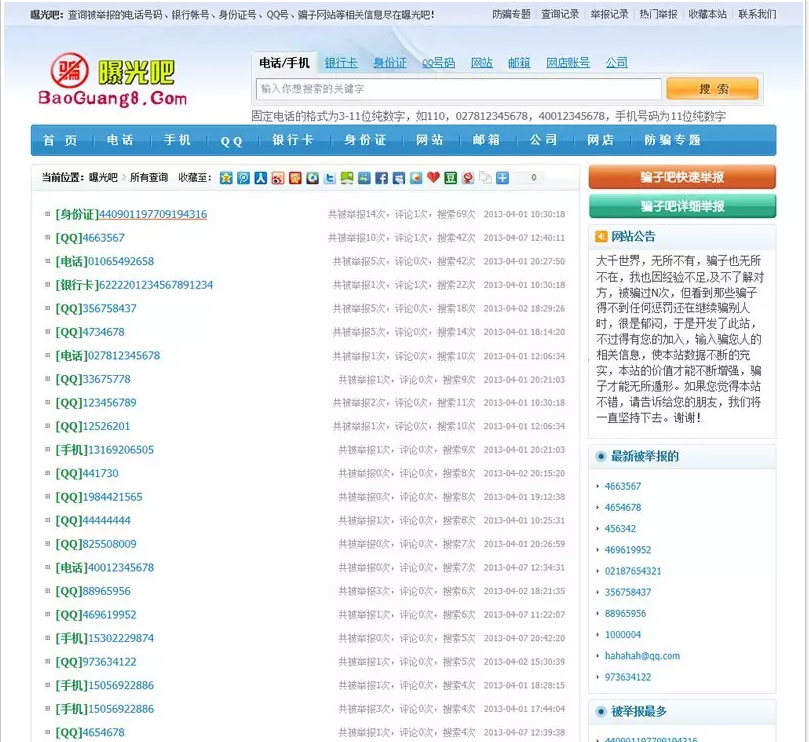Screen dimensions: 809x742
Task: Click the orange-red square share icon
Action: click(295, 178)
